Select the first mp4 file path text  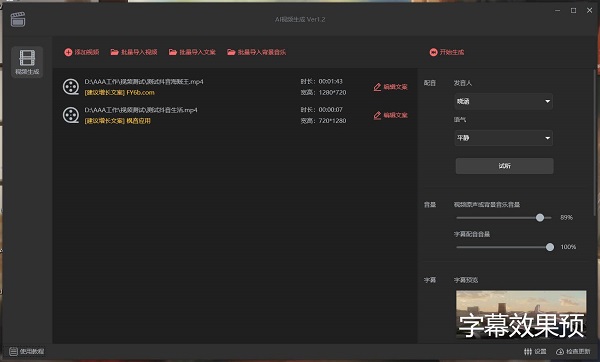144,82
